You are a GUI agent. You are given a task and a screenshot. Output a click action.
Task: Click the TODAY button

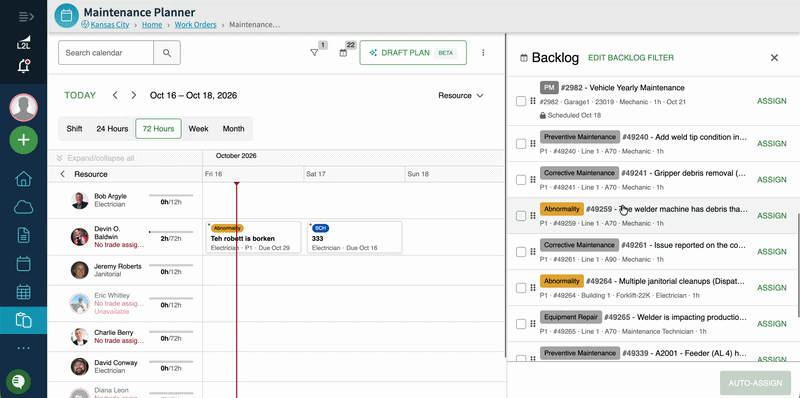click(80, 95)
